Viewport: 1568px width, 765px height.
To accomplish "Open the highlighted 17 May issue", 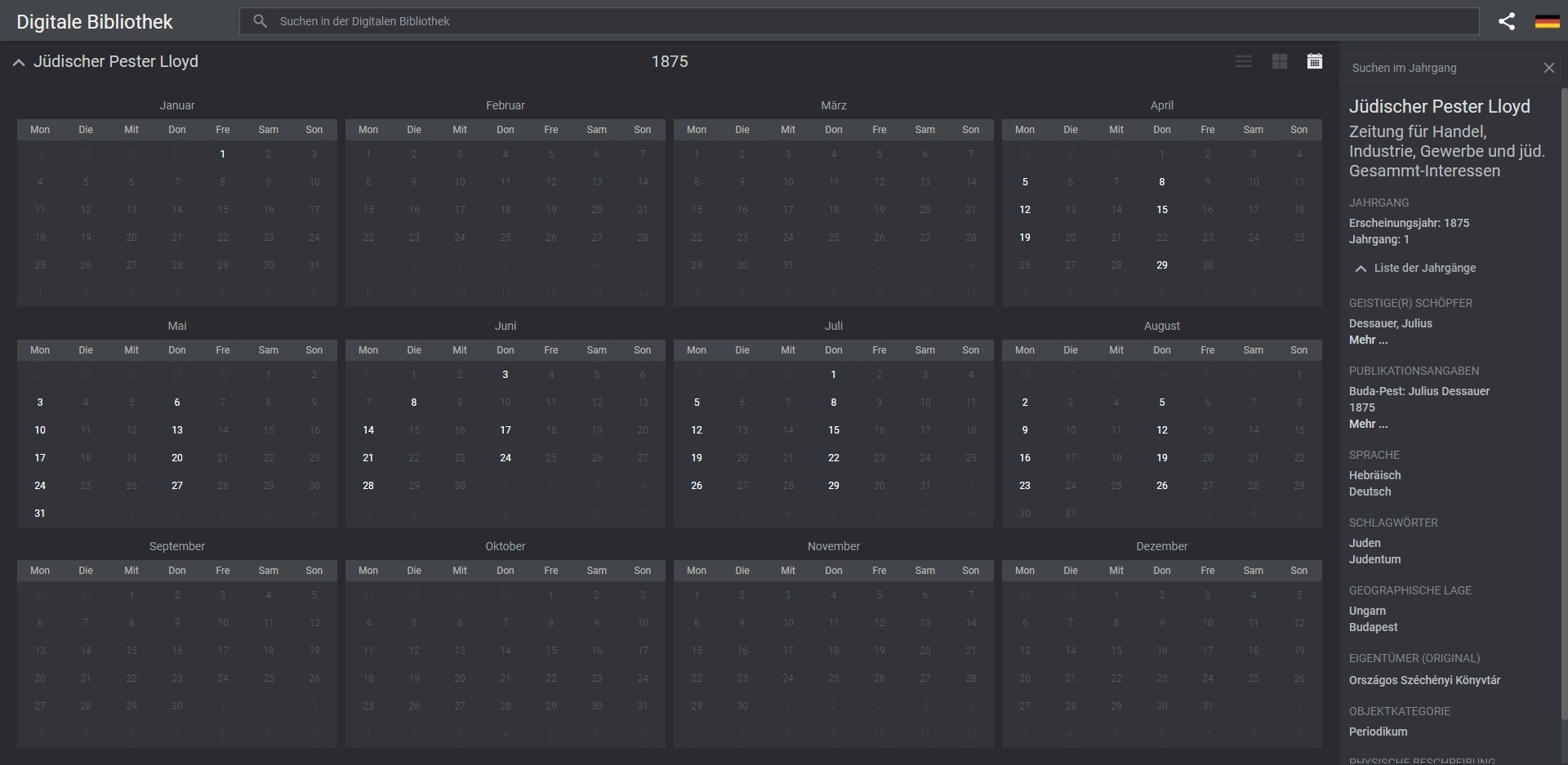I will tap(40, 458).
